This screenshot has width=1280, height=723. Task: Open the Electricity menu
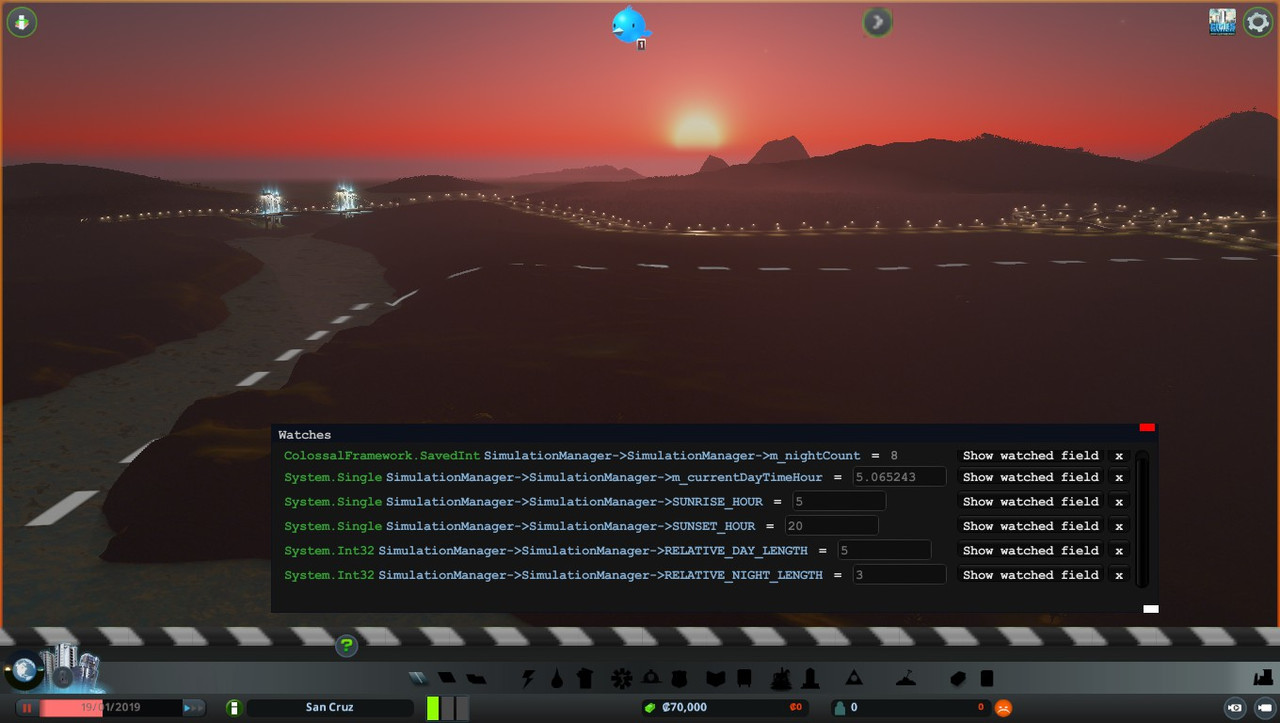528,679
